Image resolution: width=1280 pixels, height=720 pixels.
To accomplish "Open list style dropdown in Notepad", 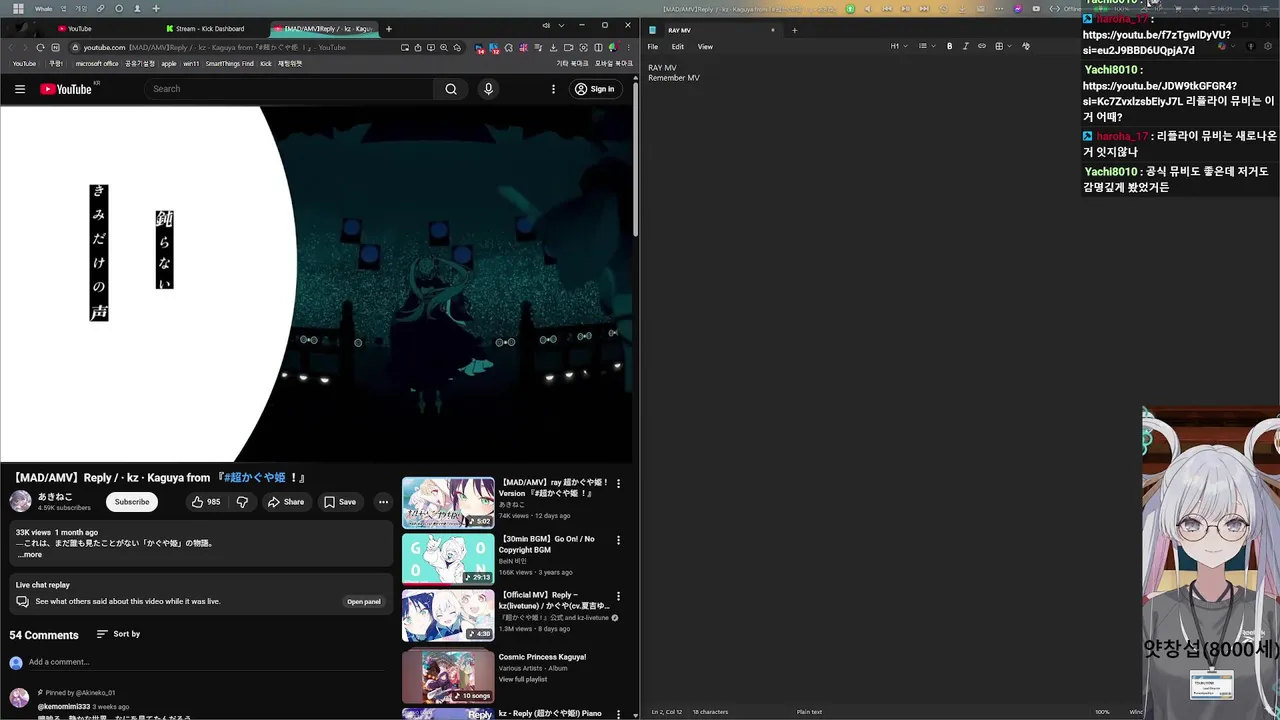I will 925,46.
